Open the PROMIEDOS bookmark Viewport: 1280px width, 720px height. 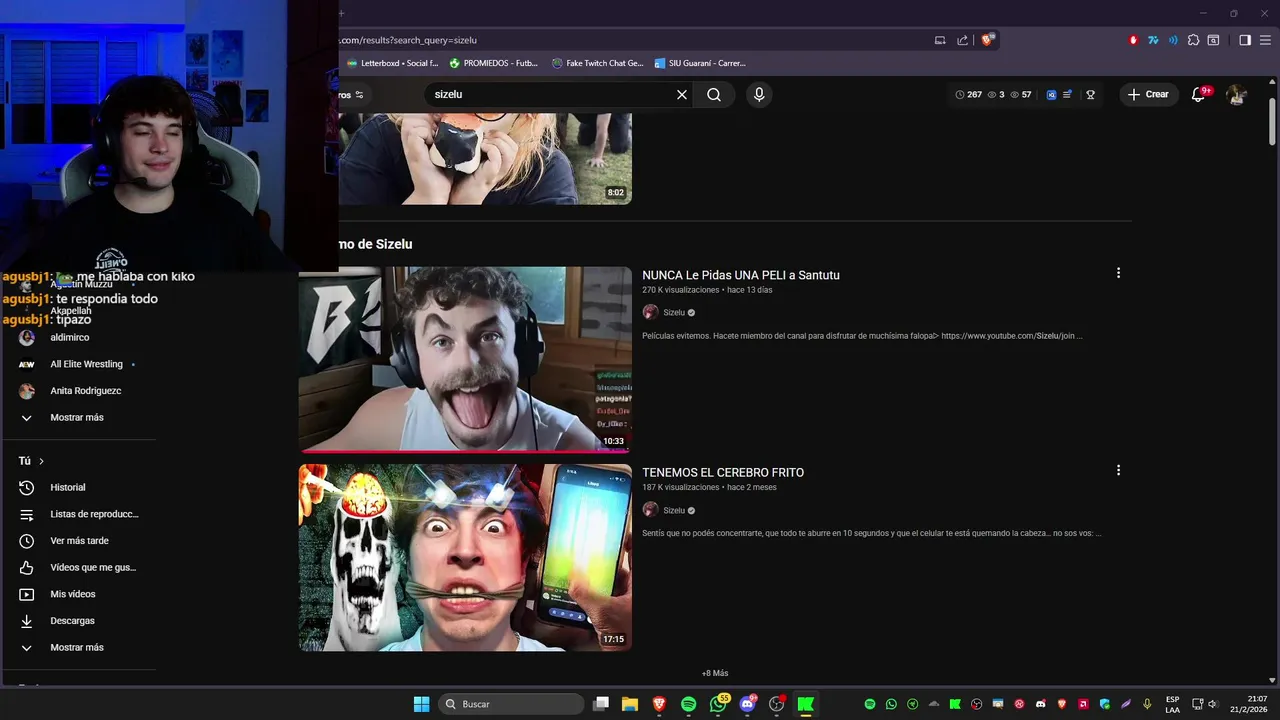(x=494, y=63)
